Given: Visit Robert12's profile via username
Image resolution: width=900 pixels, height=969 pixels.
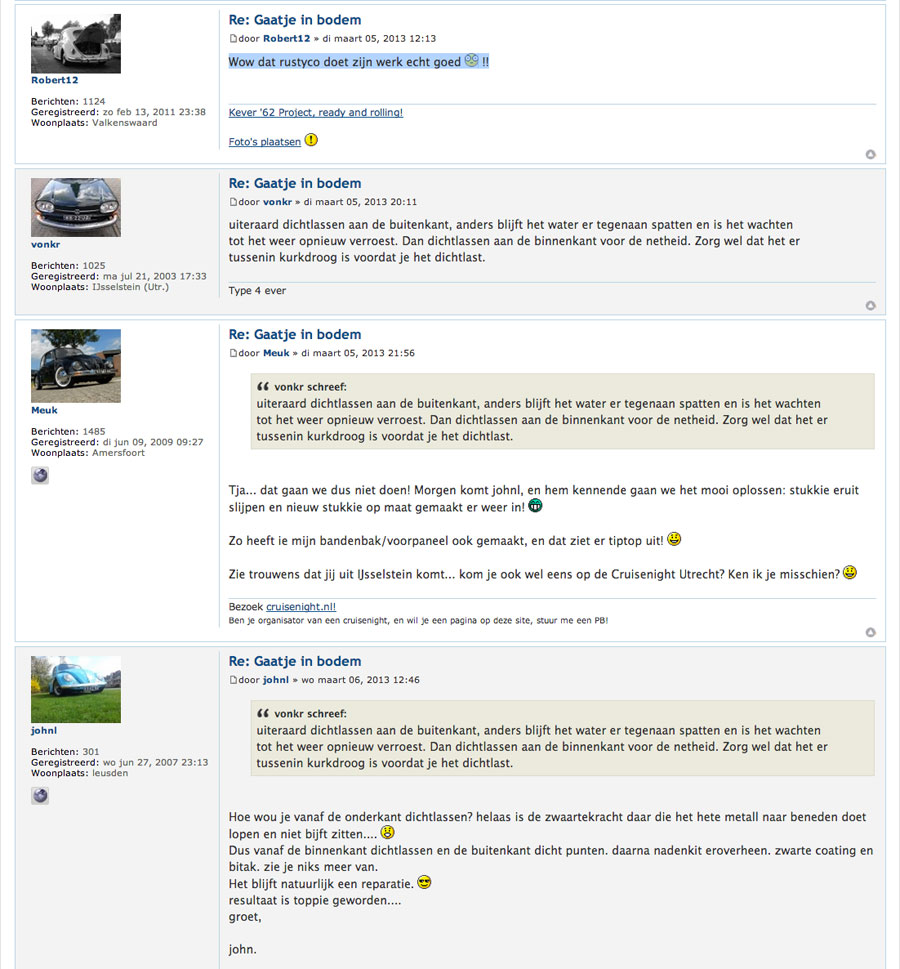Looking at the screenshot, I should pyautogui.click(x=54, y=80).
